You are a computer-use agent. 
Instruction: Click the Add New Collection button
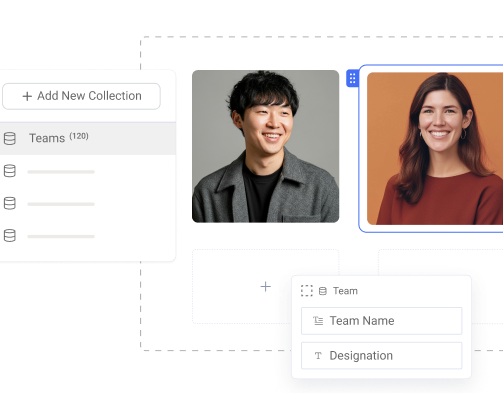click(x=81, y=96)
